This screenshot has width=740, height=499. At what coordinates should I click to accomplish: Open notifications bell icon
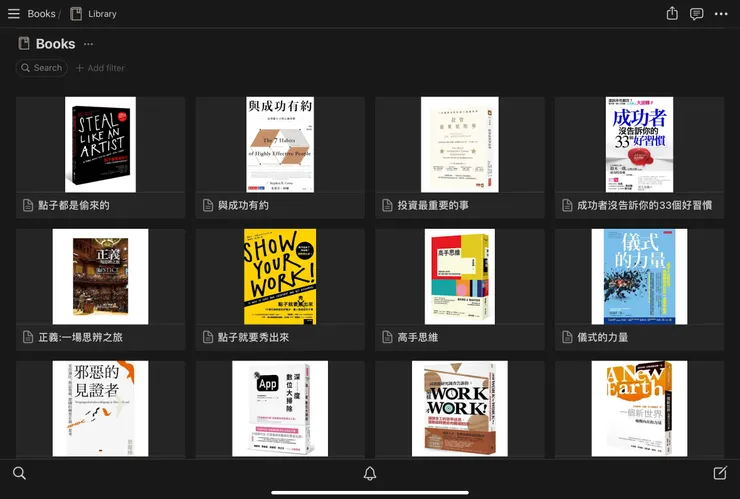(370, 473)
